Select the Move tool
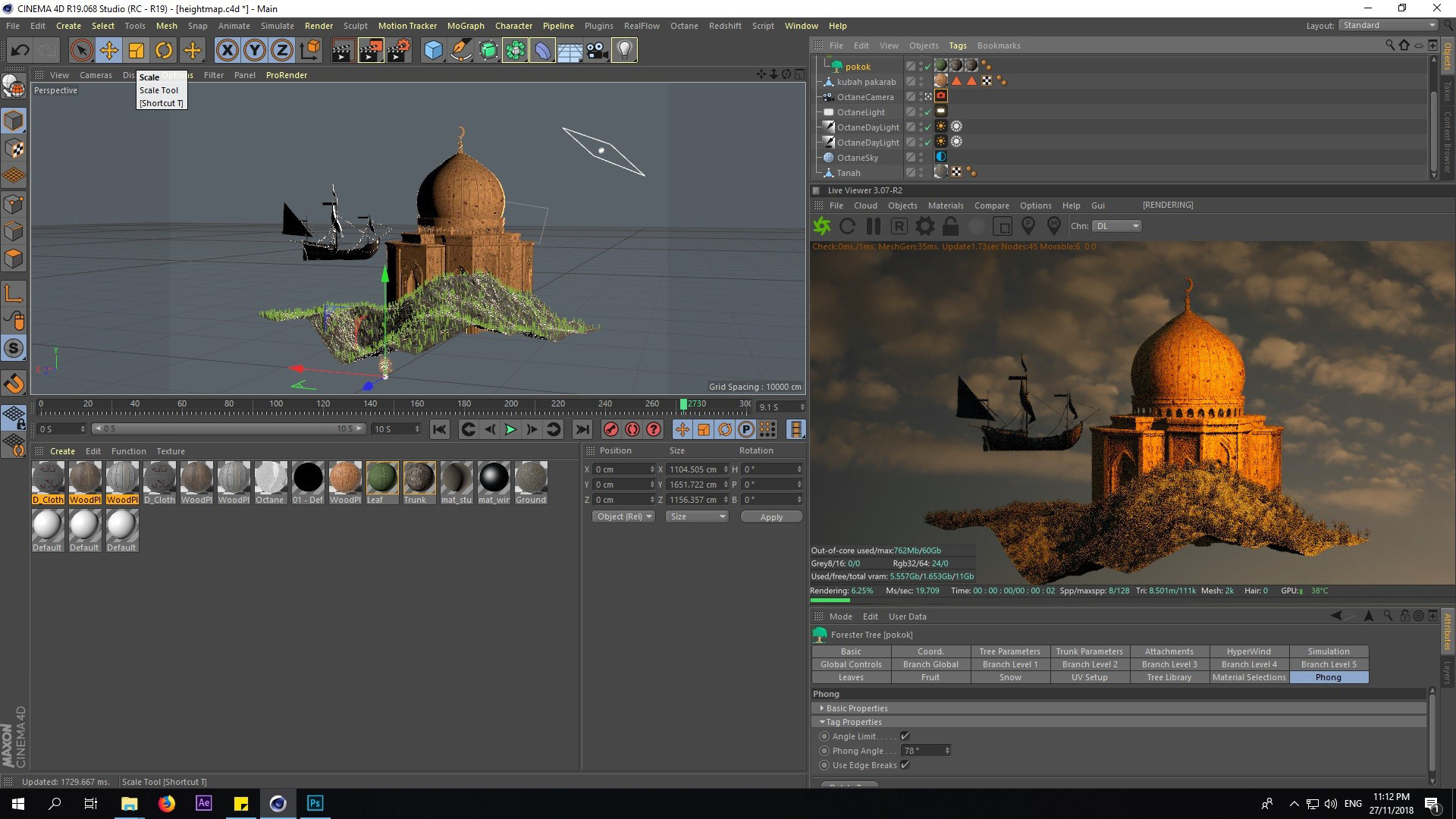 (109, 51)
